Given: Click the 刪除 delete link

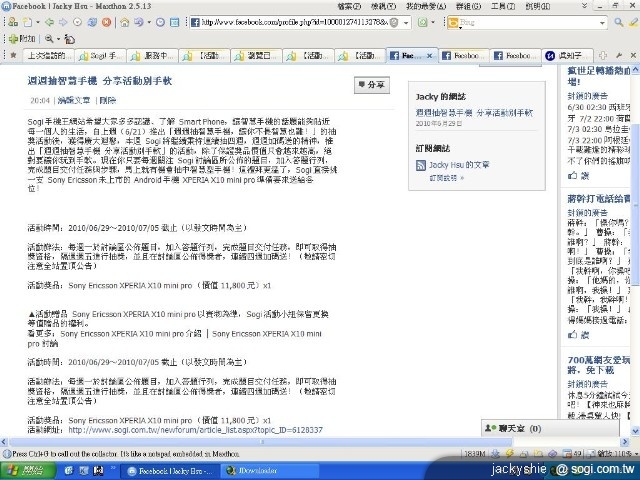Looking at the screenshot, I should tap(108, 100).
